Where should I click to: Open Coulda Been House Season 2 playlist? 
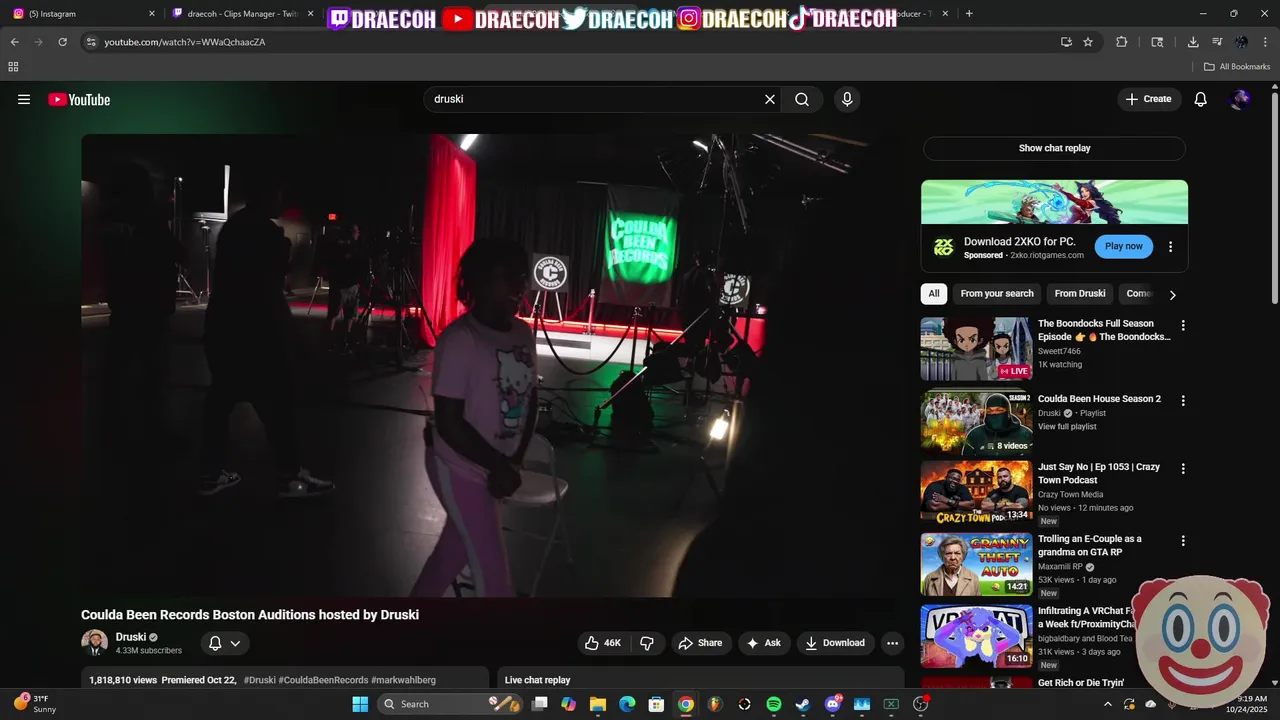coord(976,423)
